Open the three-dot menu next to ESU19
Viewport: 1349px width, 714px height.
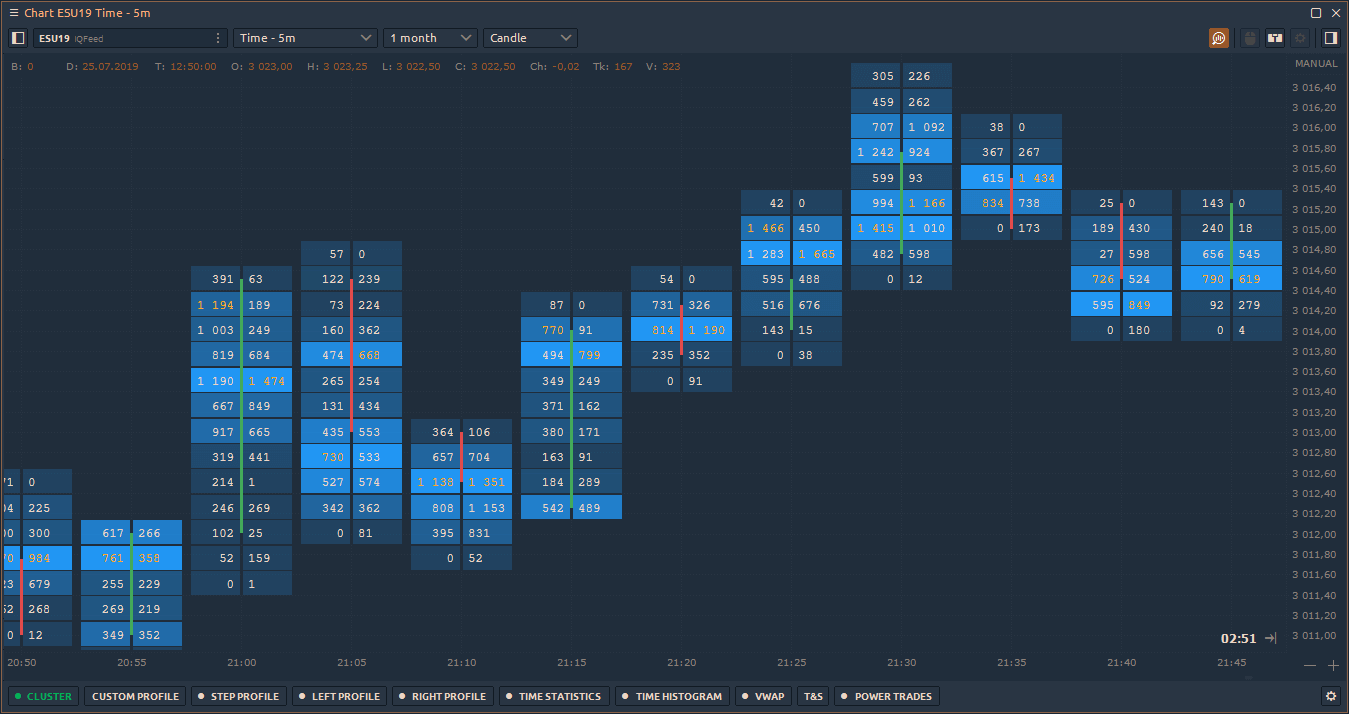click(x=217, y=37)
